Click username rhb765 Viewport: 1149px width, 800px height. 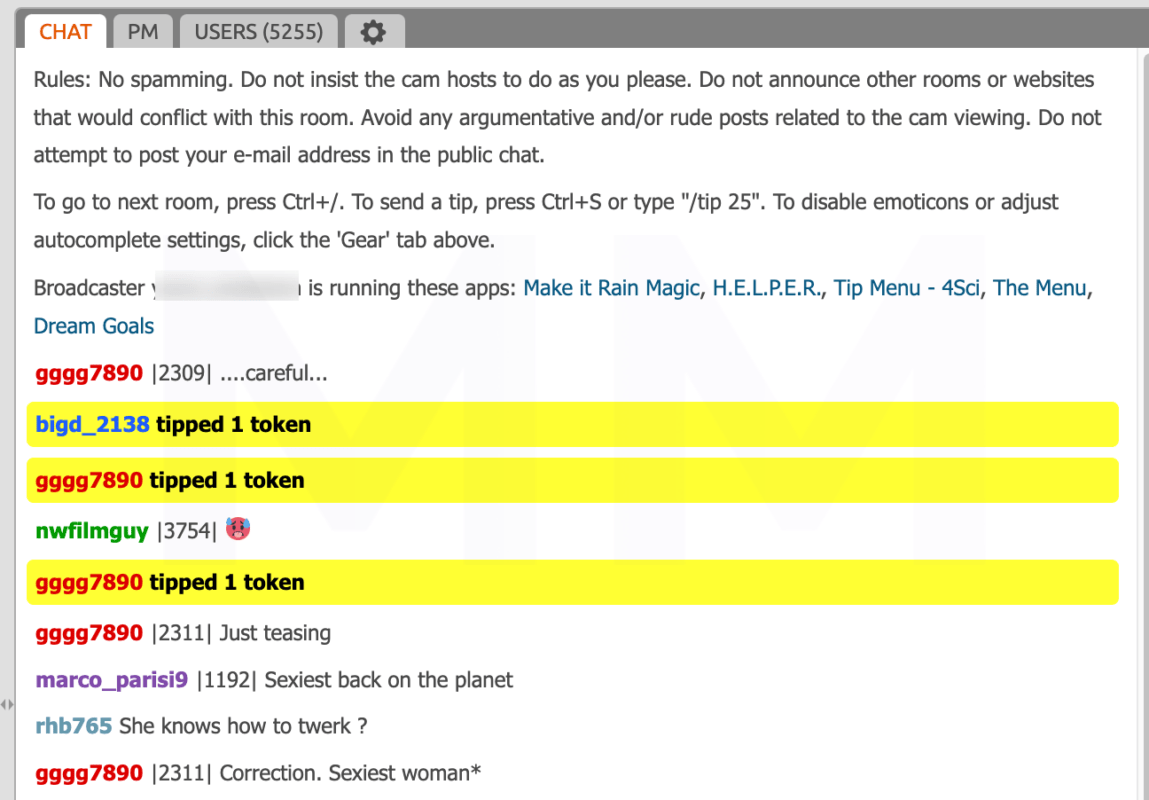pos(73,726)
